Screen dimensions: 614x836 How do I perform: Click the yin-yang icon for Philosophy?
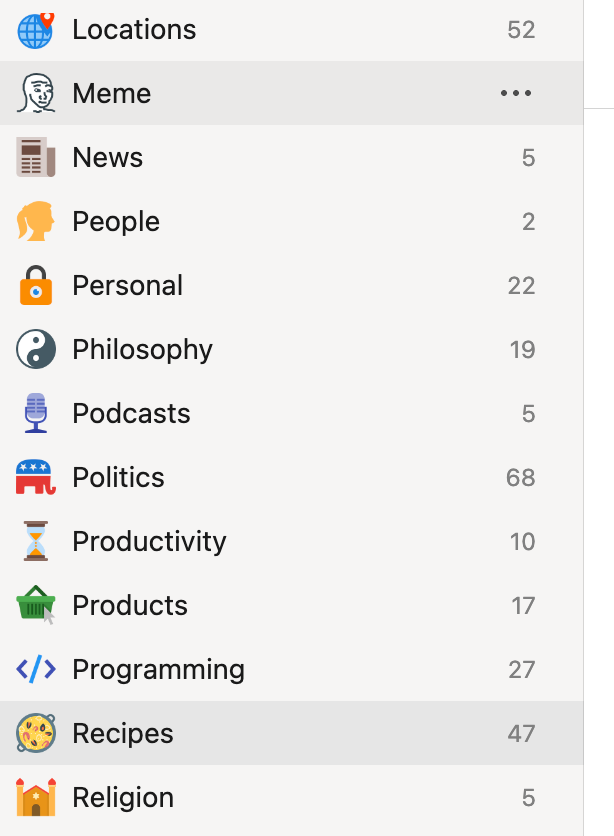tap(36, 349)
